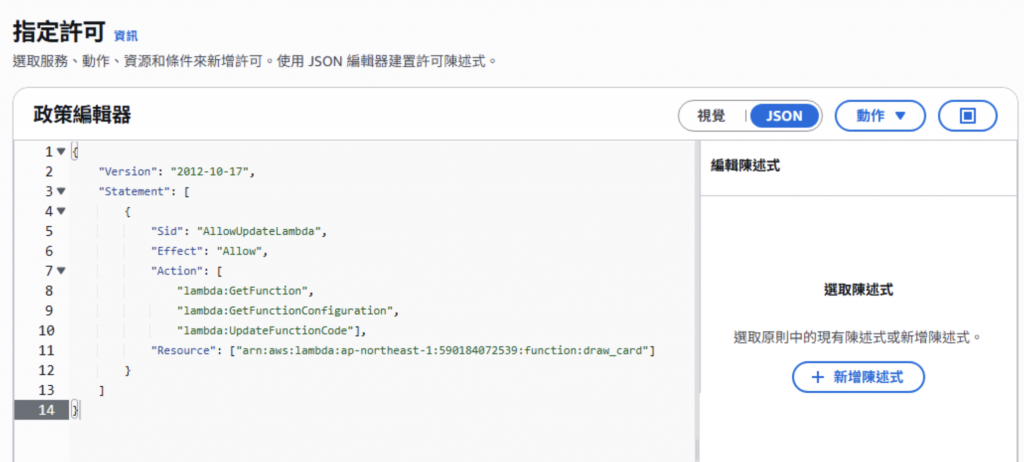This screenshot has width=1024, height=462.
Task: Click the "Sid" key on line 5
Action: [167, 231]
